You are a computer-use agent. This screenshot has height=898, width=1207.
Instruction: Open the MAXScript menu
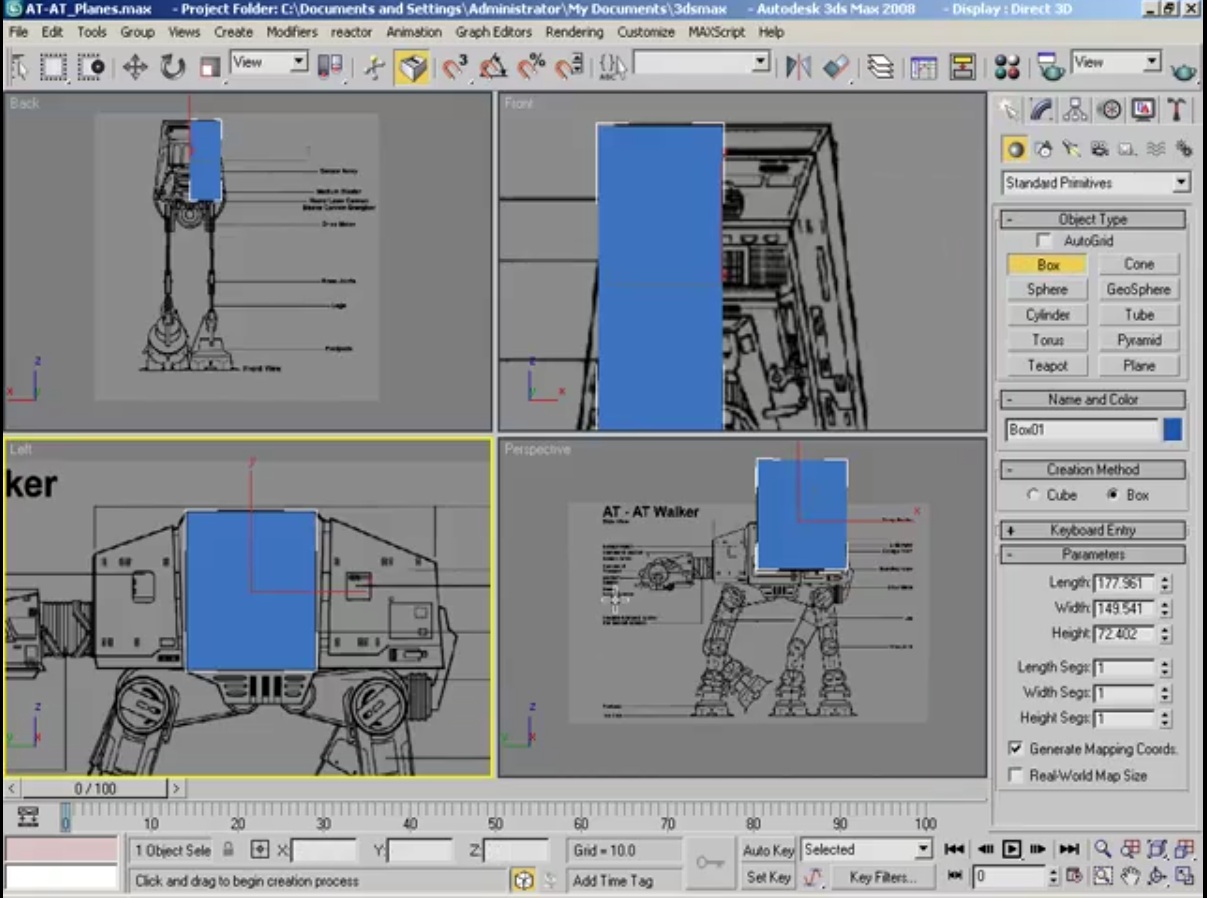click(x=716, y=32)
